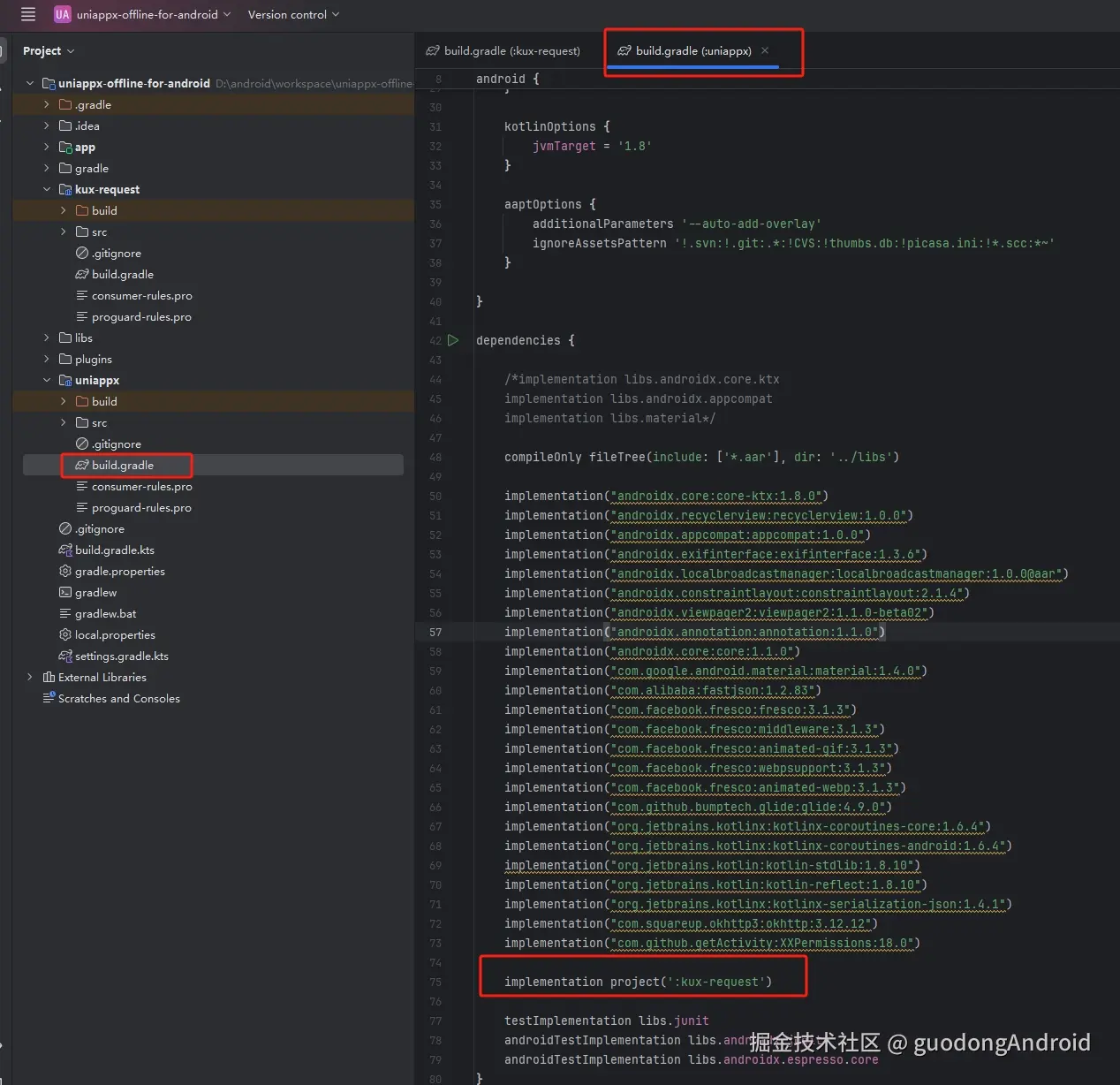Click the settings.gradle.kts file icon
The image size is (1120, 1085).
coord(65,656)
